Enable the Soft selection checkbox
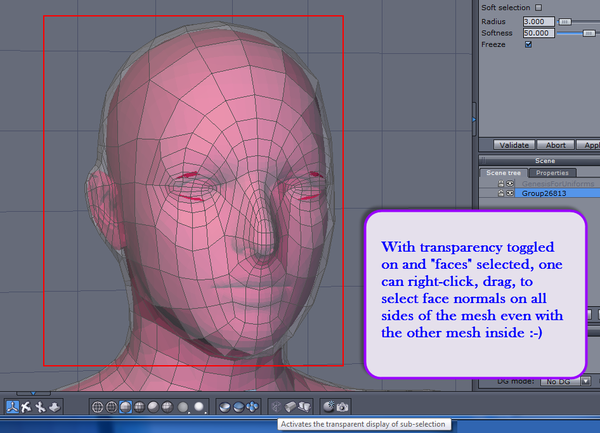 (538, 8)
